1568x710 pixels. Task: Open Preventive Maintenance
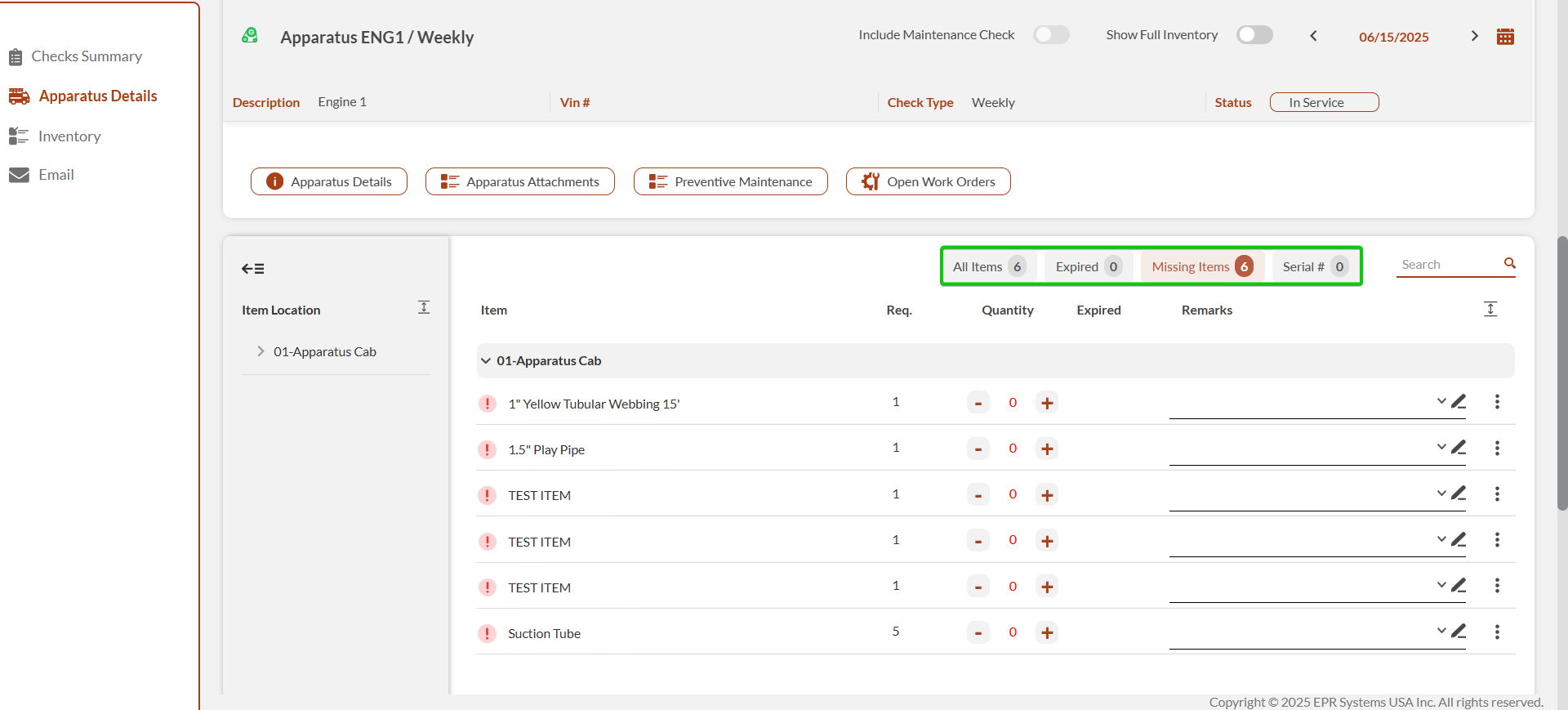pyautogui.click(x=730, y=181)
